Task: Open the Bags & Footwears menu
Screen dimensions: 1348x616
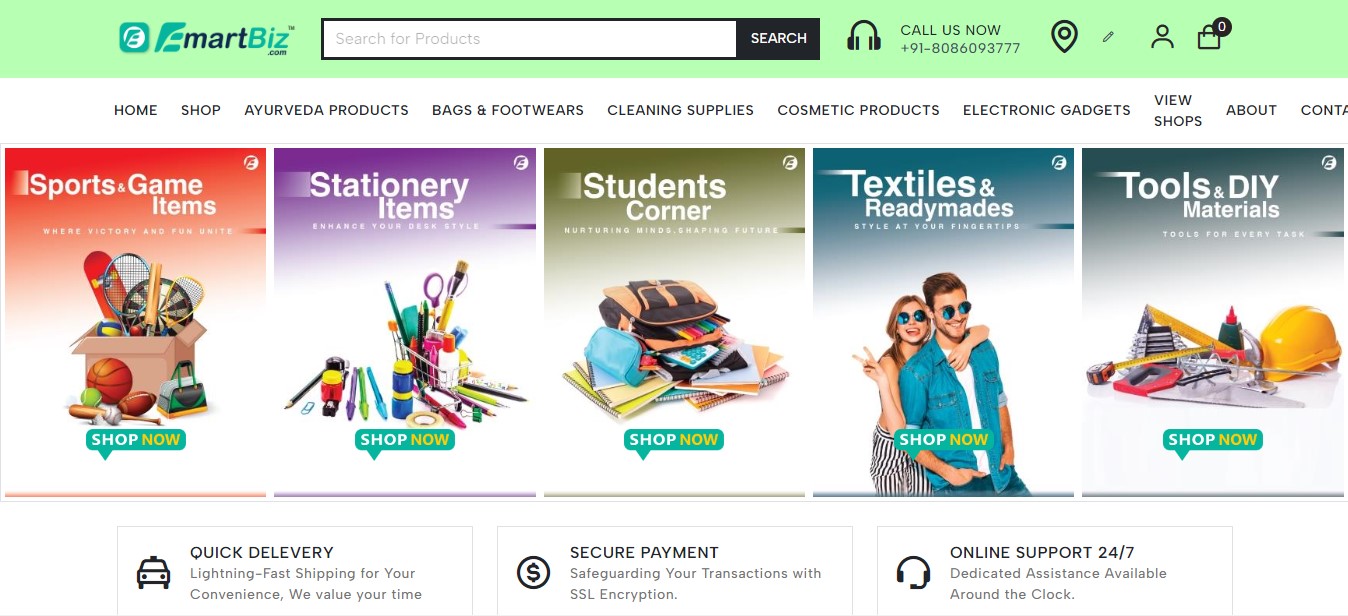Action: 508,110
